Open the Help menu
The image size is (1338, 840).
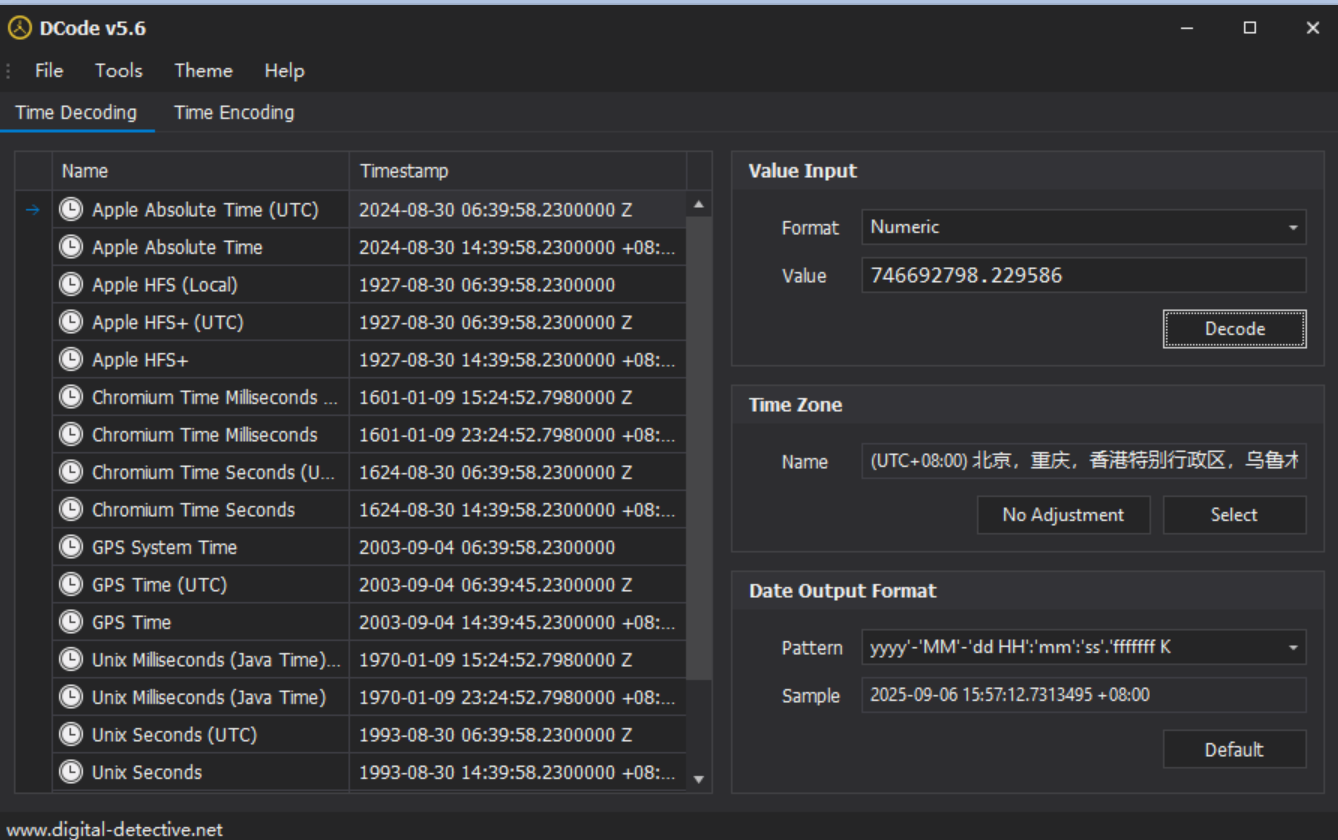[x=284, y=71]
